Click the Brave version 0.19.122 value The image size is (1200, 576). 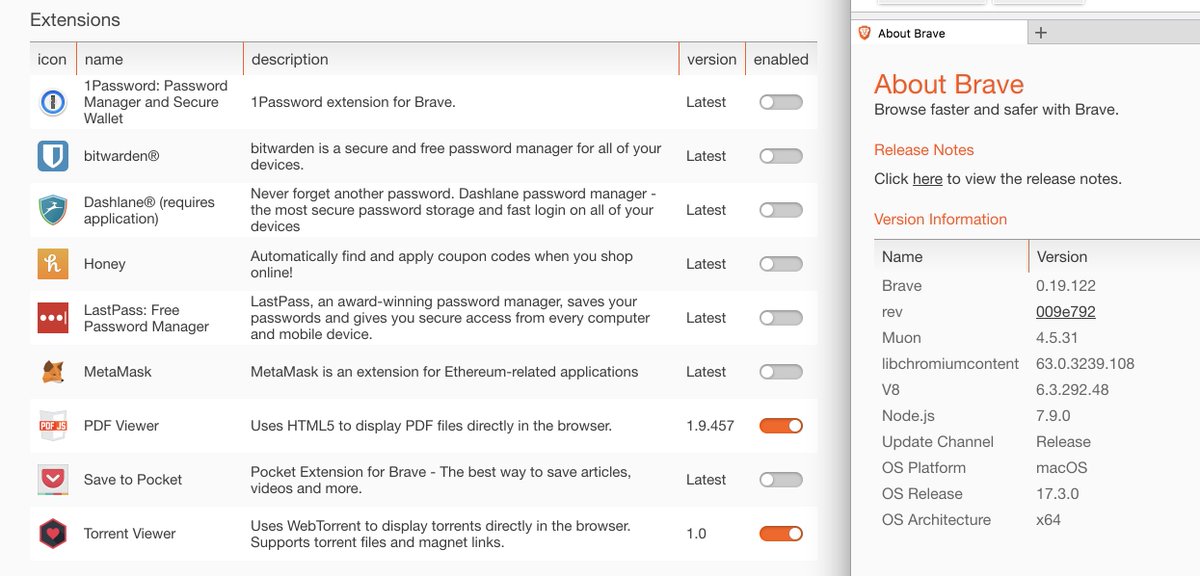coord(1065,286)
